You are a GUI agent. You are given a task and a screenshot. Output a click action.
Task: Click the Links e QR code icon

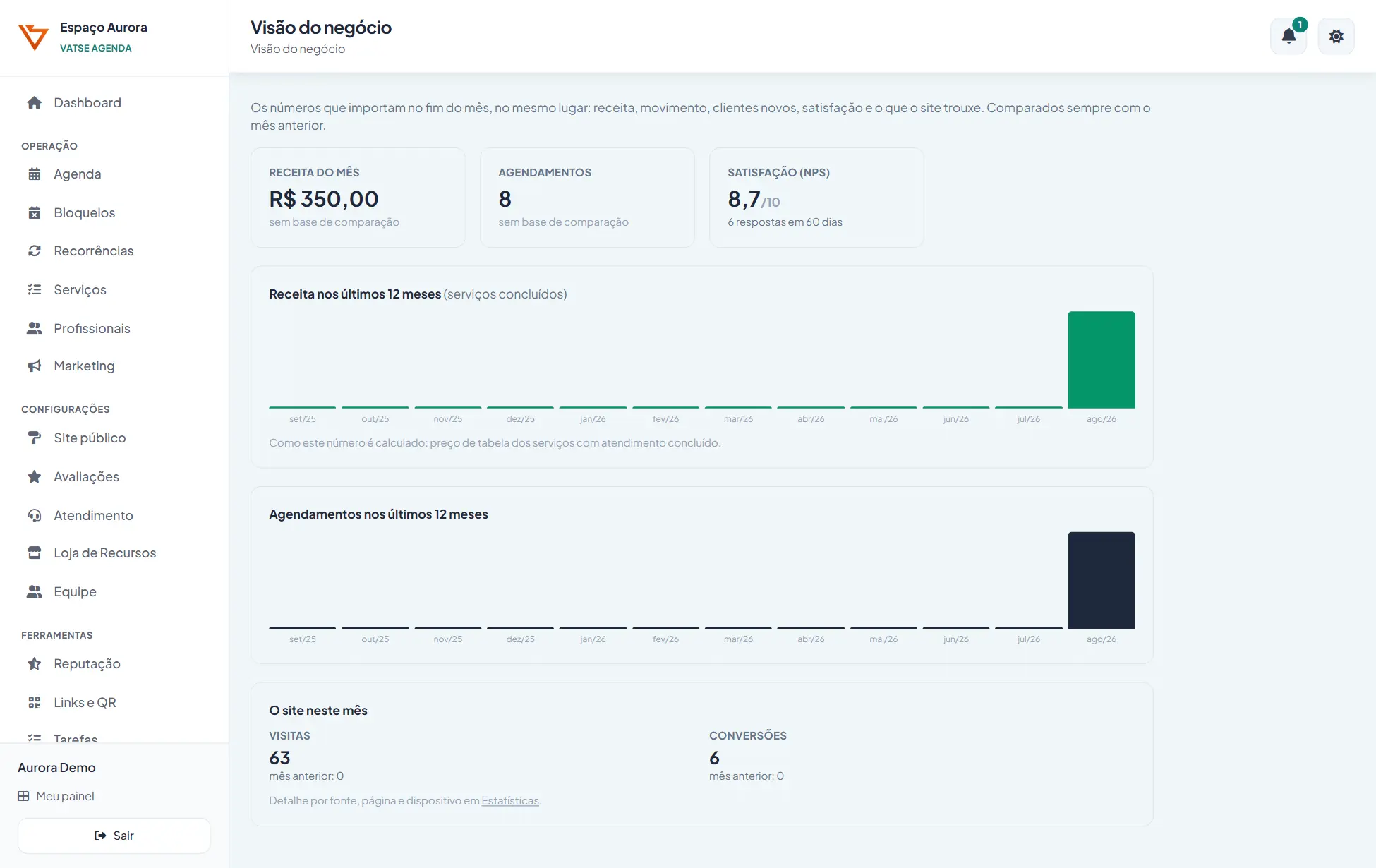[x=34, y=702]
